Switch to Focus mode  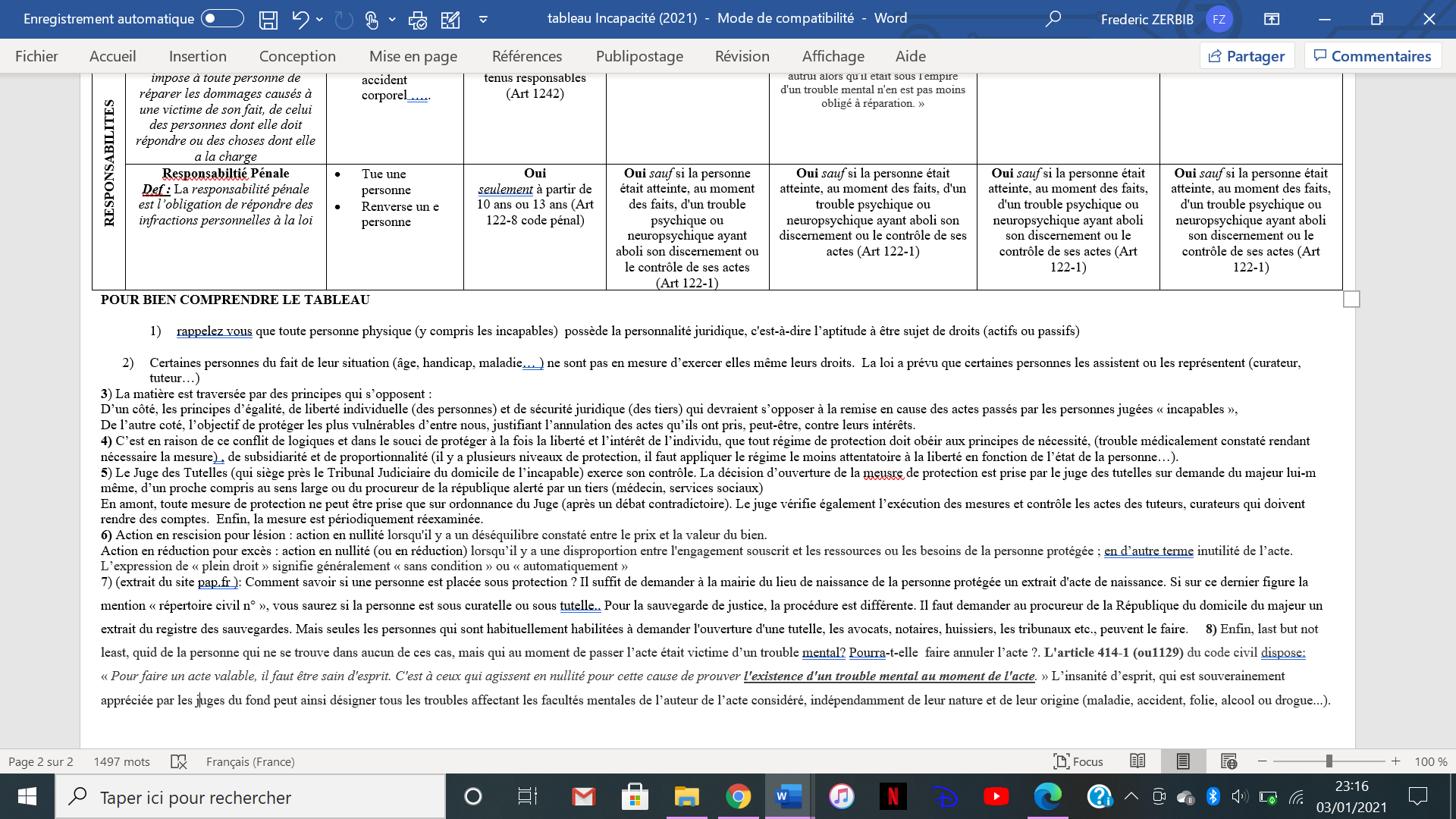[1078, 761]
